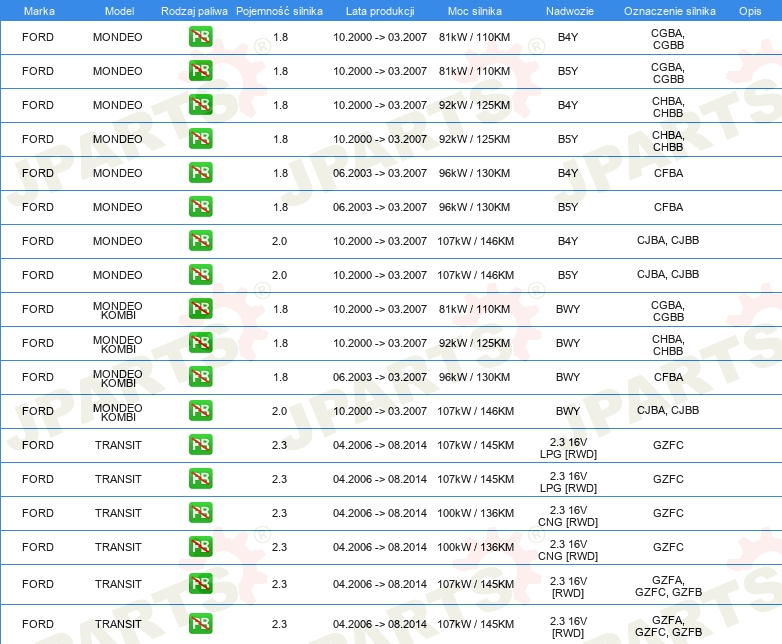Viewport: 782px width, 644px height.
Task: Click the Oznaczenie silnika column header
Action: [670, 11]
